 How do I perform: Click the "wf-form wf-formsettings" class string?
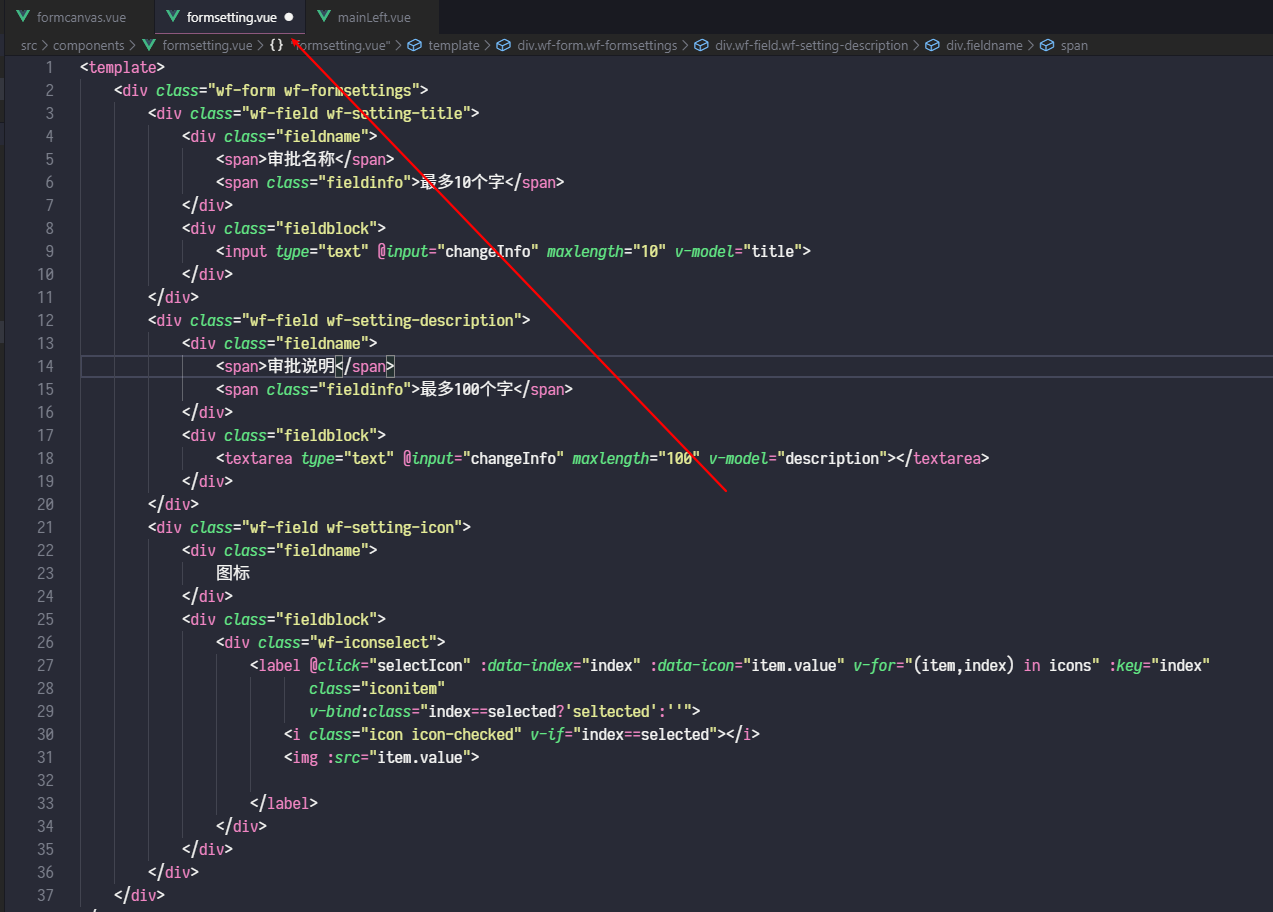coord(314,90)
